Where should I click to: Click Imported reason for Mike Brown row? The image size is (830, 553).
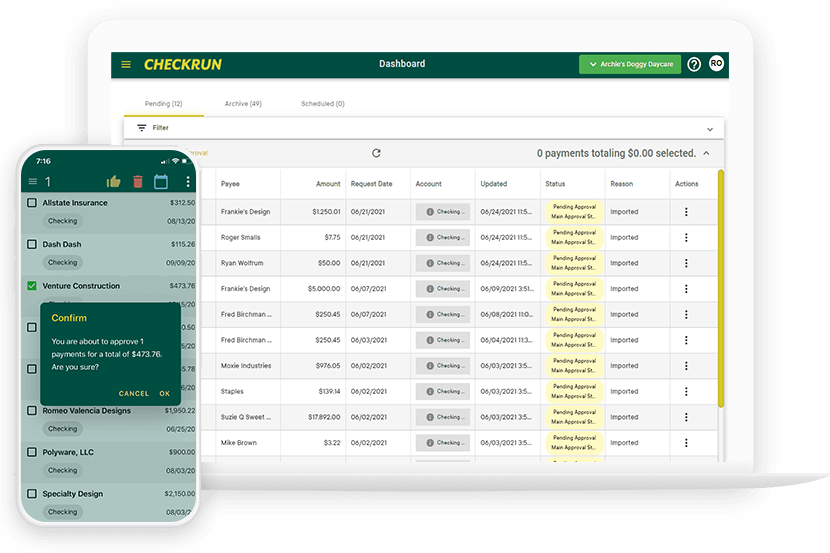pyautogui.click(x=624, y=443)
